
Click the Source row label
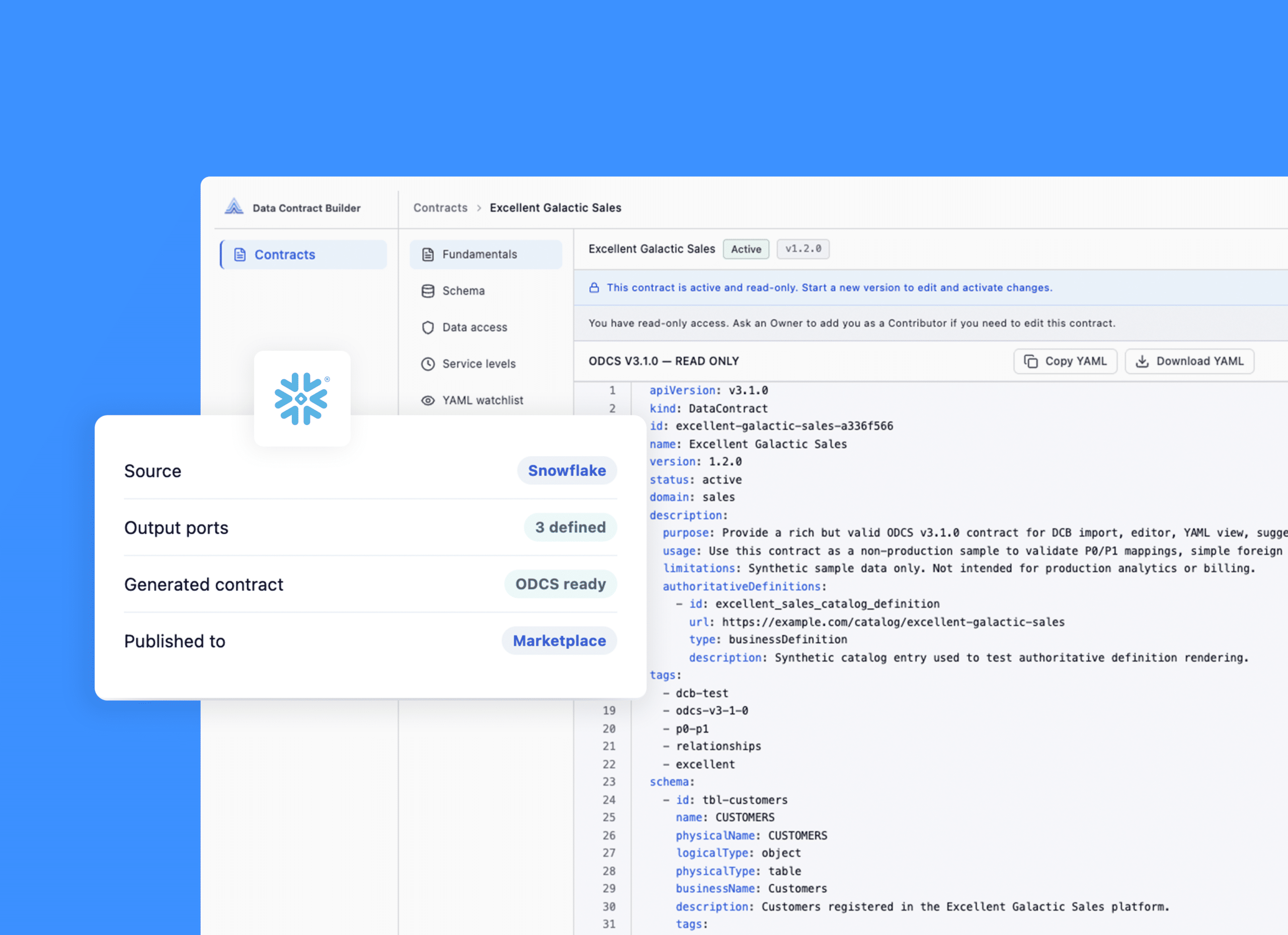(153, 471)
